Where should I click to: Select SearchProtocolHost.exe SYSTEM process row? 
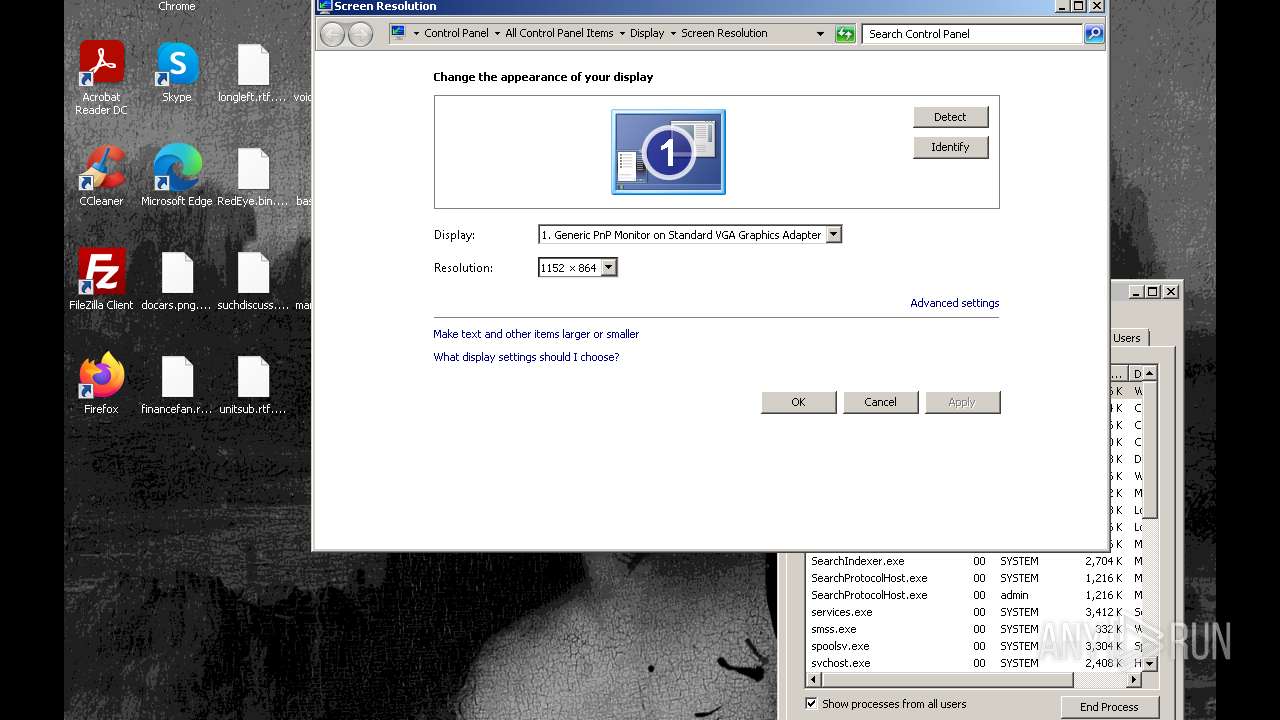974,578
